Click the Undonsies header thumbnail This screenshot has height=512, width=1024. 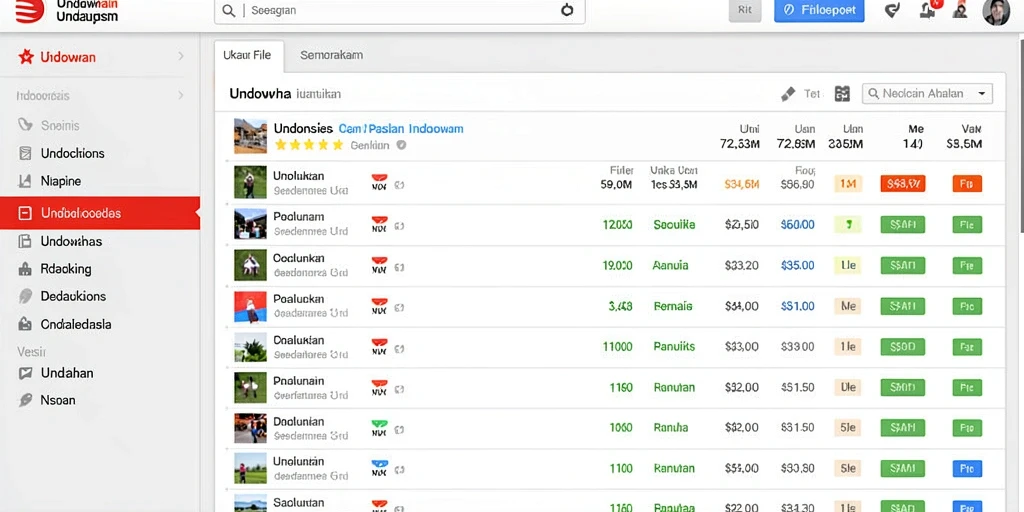[x=251, y=136]
